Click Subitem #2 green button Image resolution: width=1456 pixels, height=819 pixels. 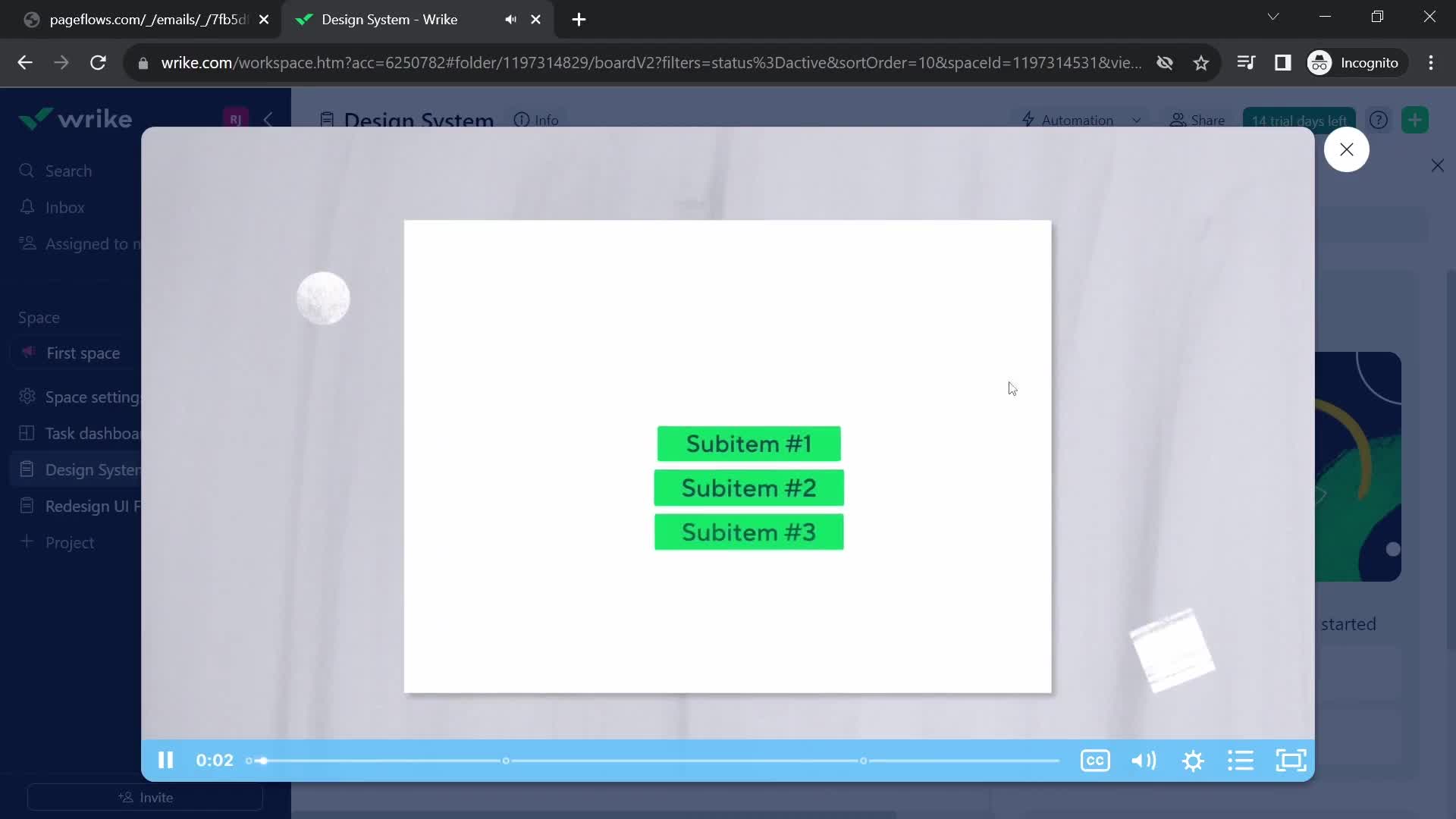[749, 488]
